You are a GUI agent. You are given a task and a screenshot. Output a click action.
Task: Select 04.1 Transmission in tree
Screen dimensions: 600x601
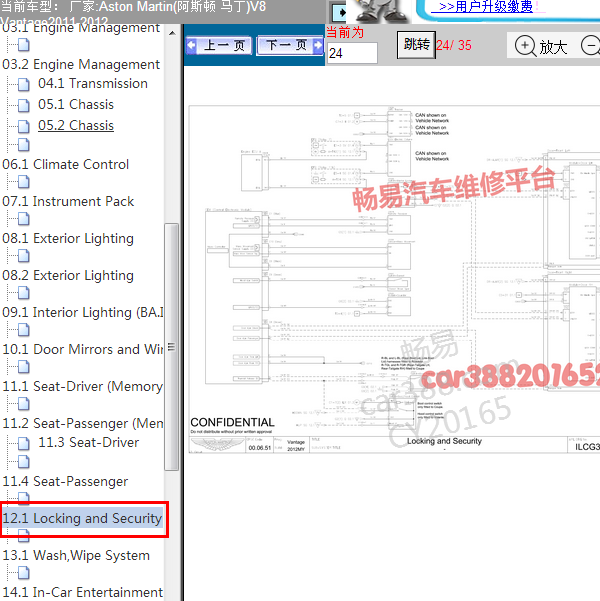93,84
